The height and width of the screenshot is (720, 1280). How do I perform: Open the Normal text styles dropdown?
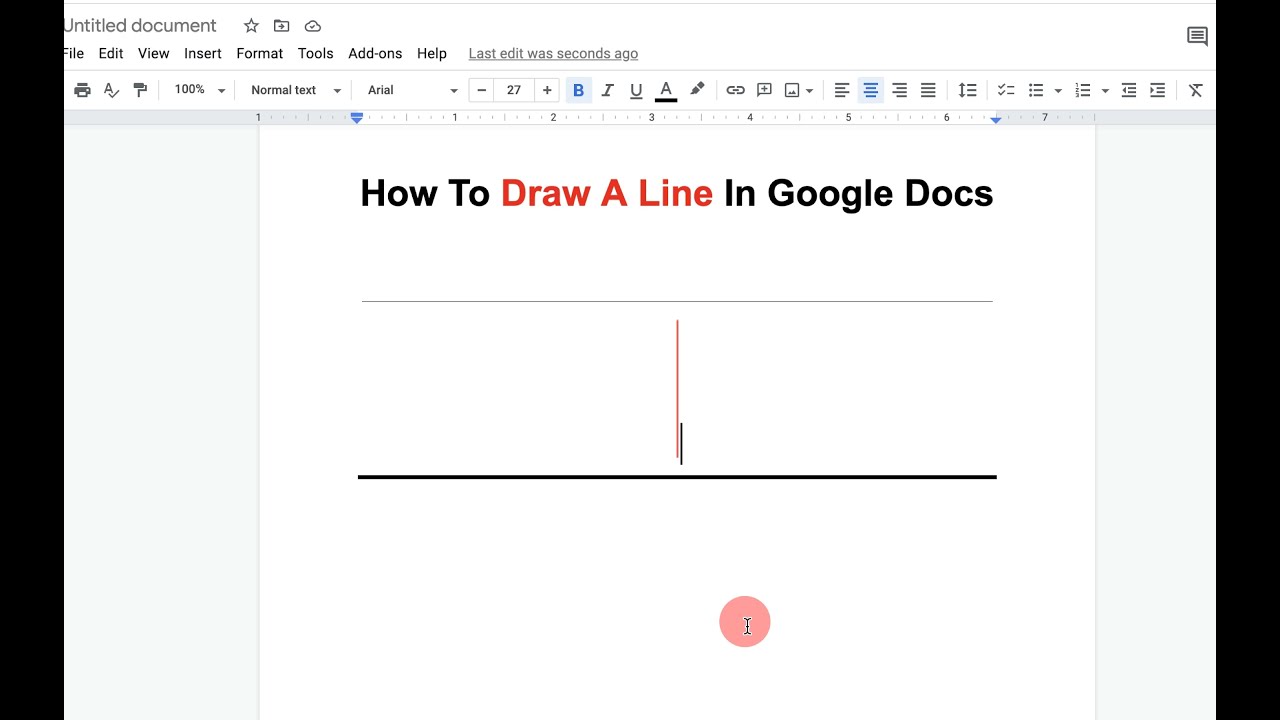point(295,90)
